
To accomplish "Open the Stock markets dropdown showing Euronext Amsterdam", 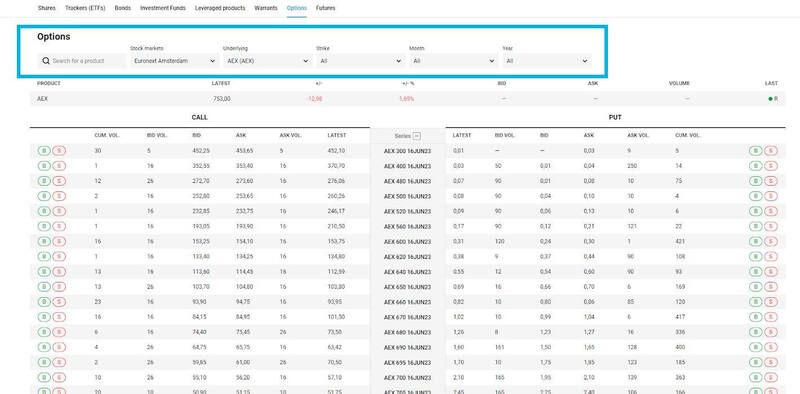I will pos(174,61).
